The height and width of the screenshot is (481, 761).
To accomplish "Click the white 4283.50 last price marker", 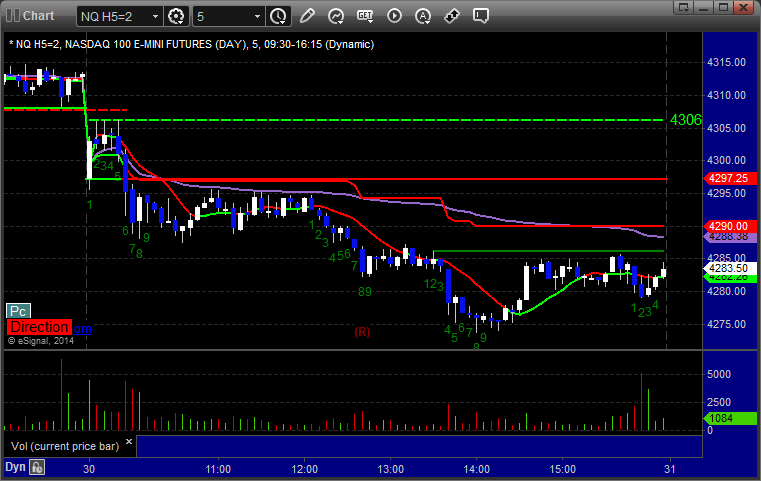I will [729, 268].
